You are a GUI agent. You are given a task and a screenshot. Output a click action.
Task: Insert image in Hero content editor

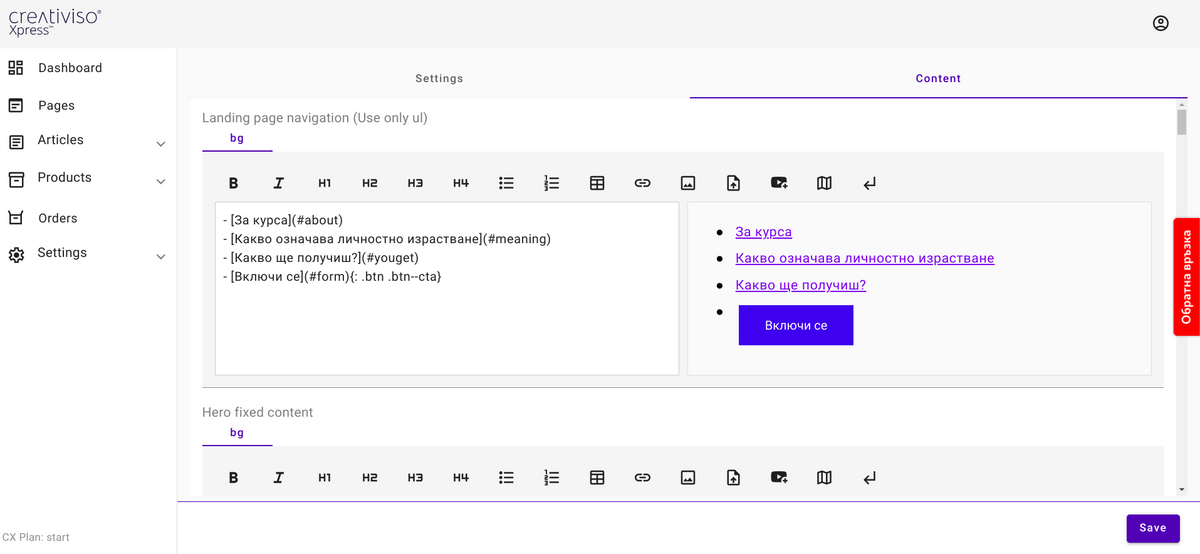[x=688, y=478]
